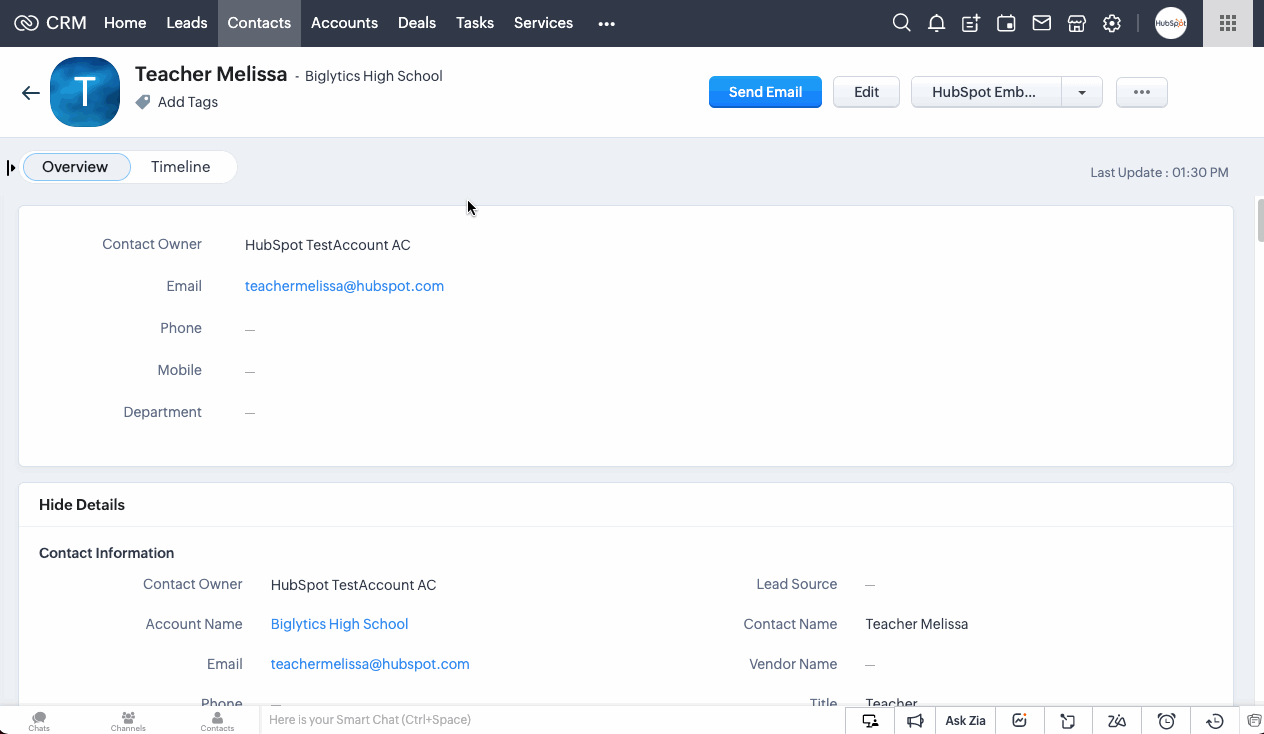Screen dimensions: 1264x734
Task: Open the setup gear icon
Action: pyautogui.click(x=1111, y=23)
